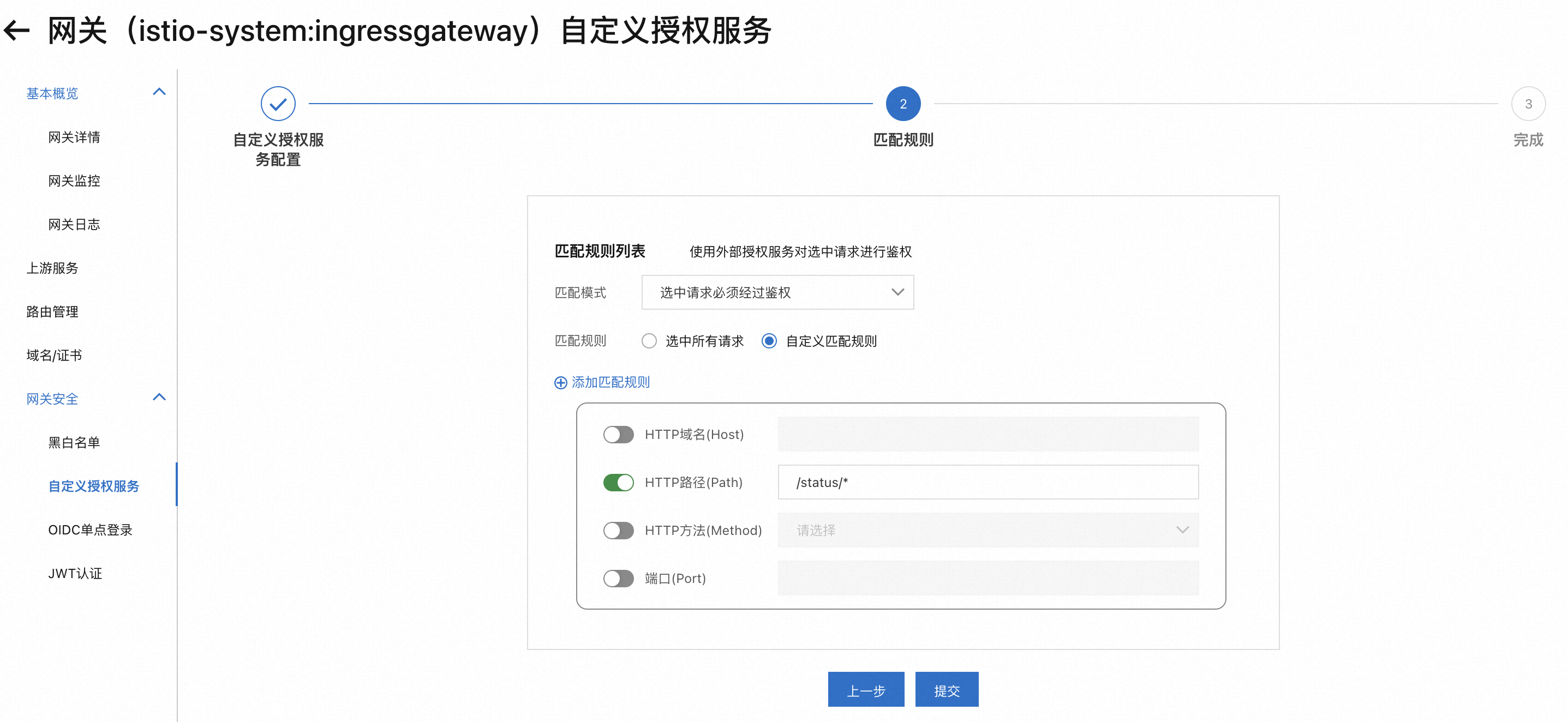Screen dimensions: 1568x722
Task: Click the completed step one checkmark circle
Action: (278, 104)
